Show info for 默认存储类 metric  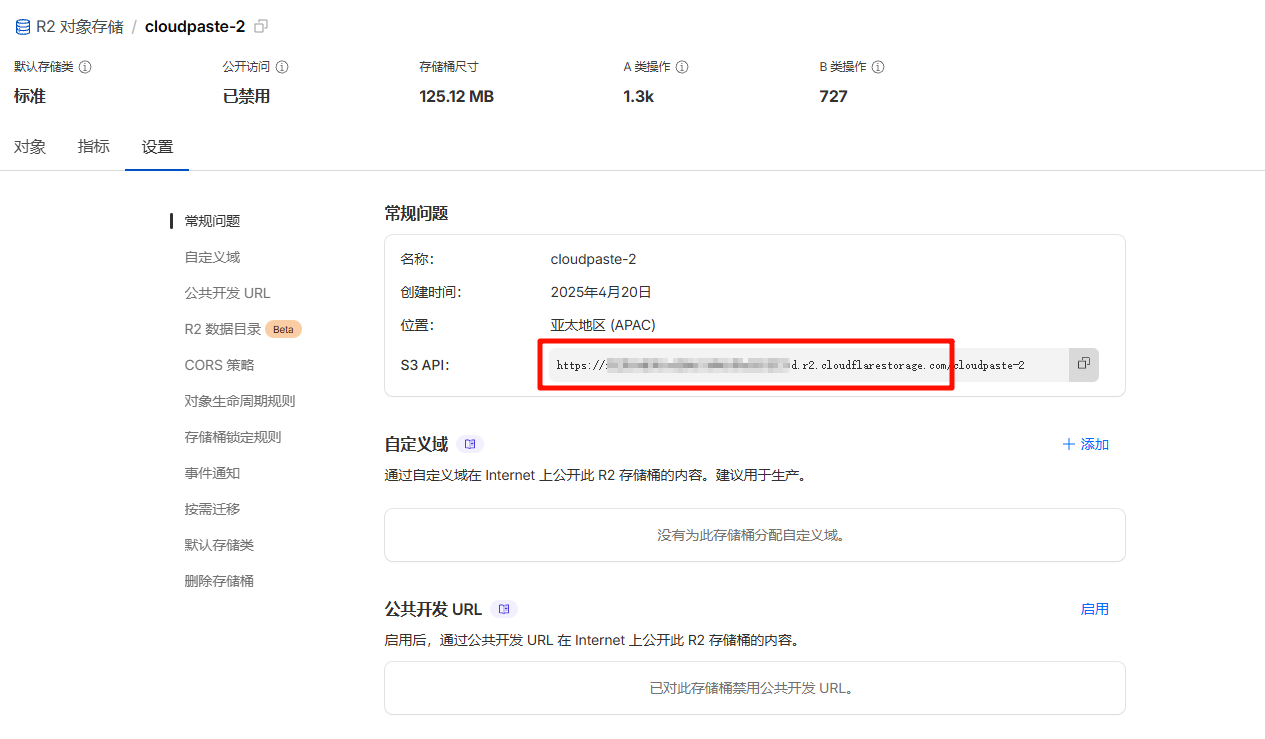pos(85,67)
